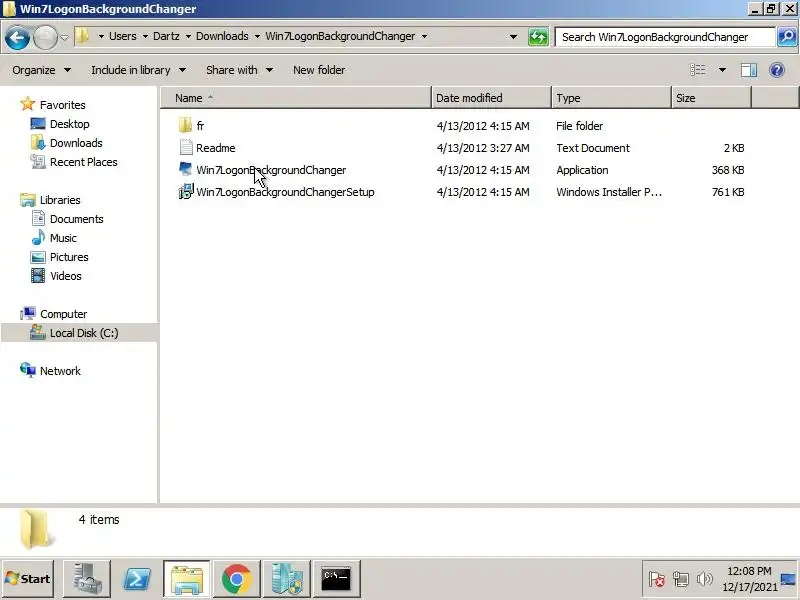Click the Windows Explorer taskbar icon
800x600 pixels.
coord(187,579)
